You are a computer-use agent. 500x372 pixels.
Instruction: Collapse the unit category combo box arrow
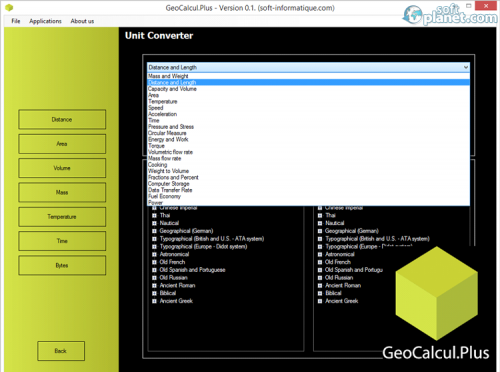465,67
